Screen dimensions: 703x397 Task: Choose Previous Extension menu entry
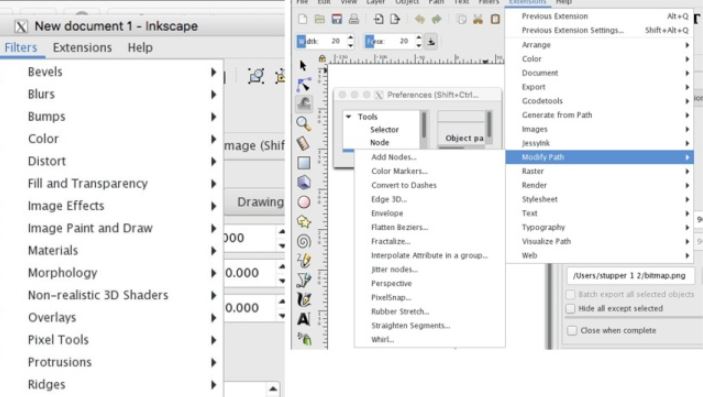(599, 16)
